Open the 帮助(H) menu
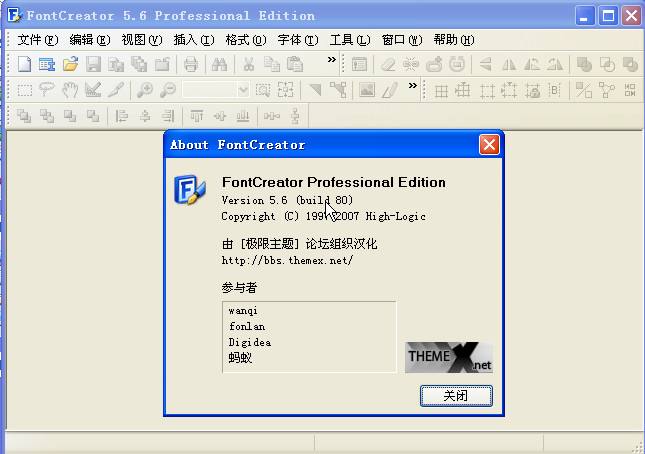 (x=454, y=40)
